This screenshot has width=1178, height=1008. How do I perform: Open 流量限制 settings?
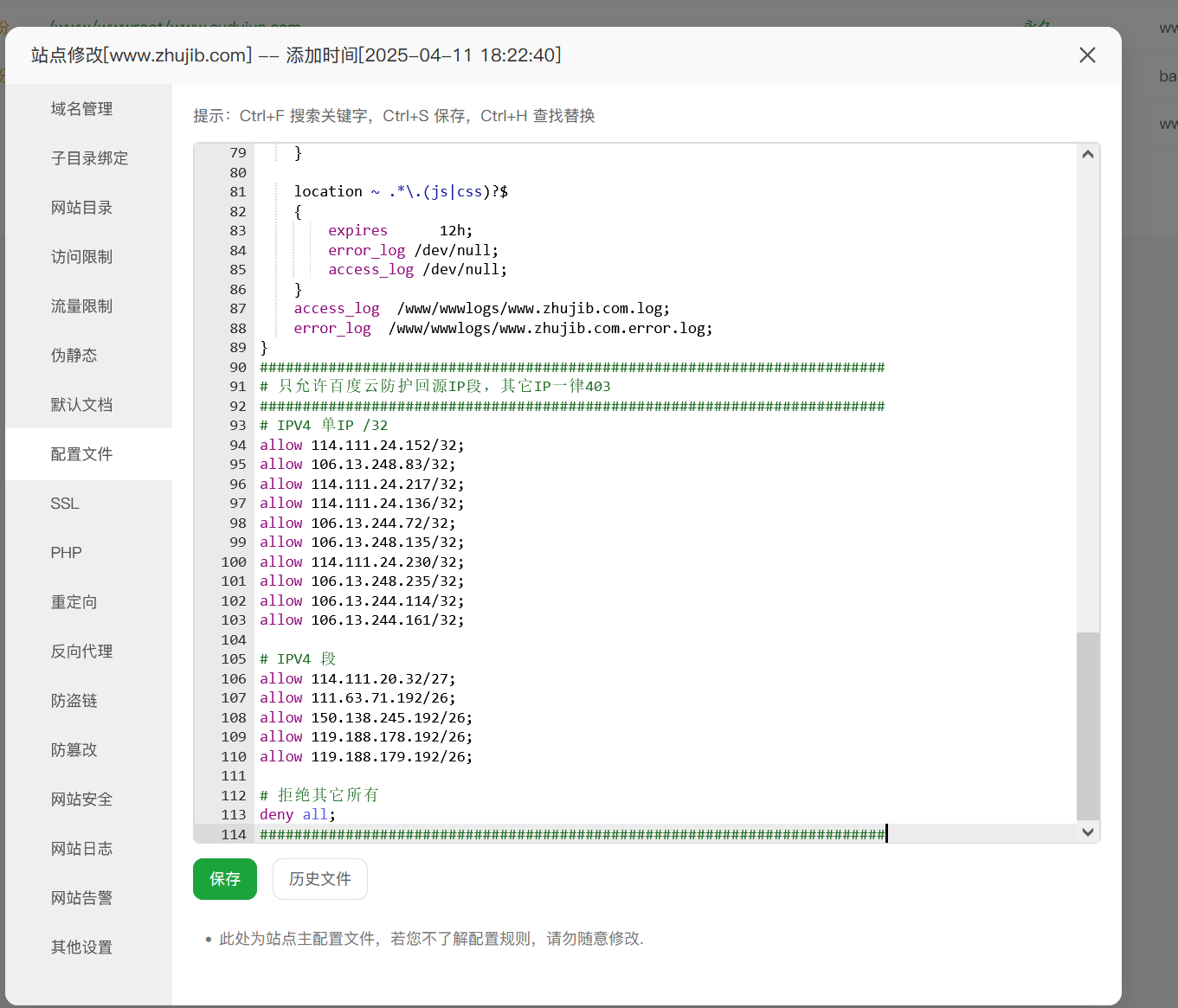point(82,306)
